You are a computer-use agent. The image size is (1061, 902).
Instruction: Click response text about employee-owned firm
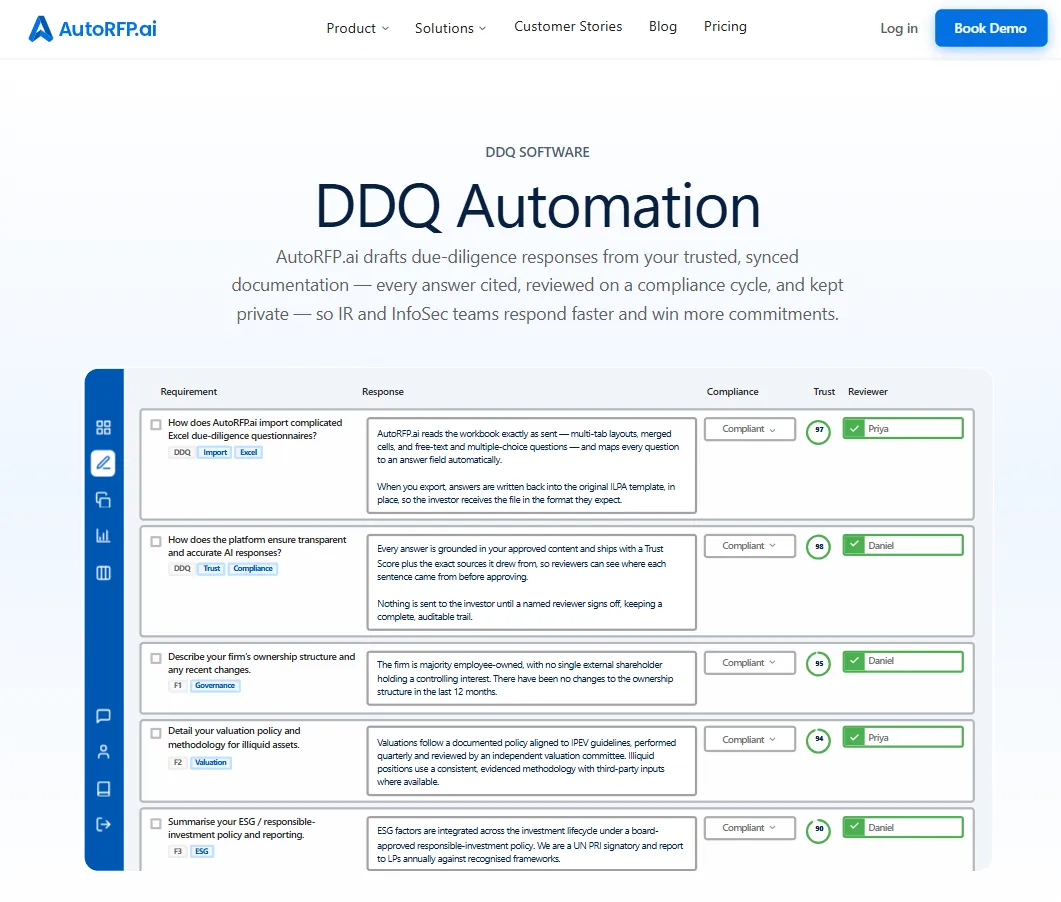[x=531, y=678]
